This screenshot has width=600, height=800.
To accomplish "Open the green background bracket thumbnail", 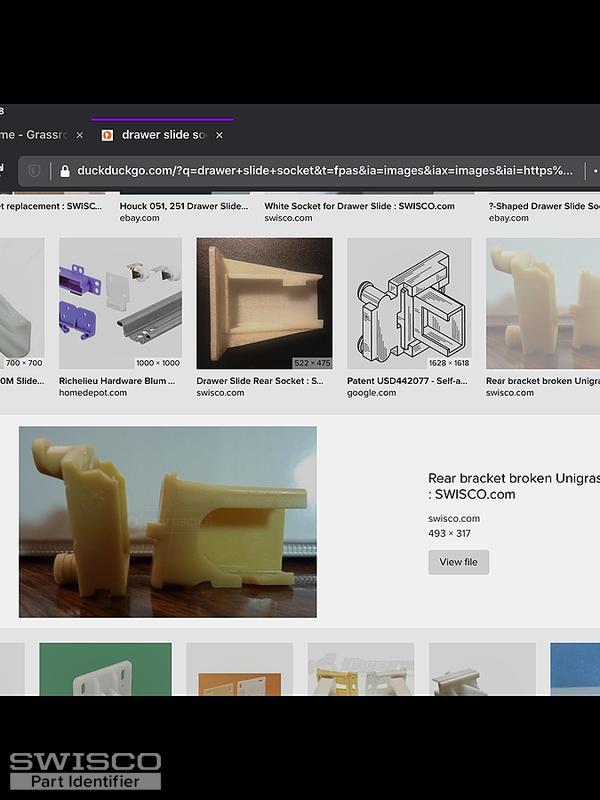I will pos(106,669).
